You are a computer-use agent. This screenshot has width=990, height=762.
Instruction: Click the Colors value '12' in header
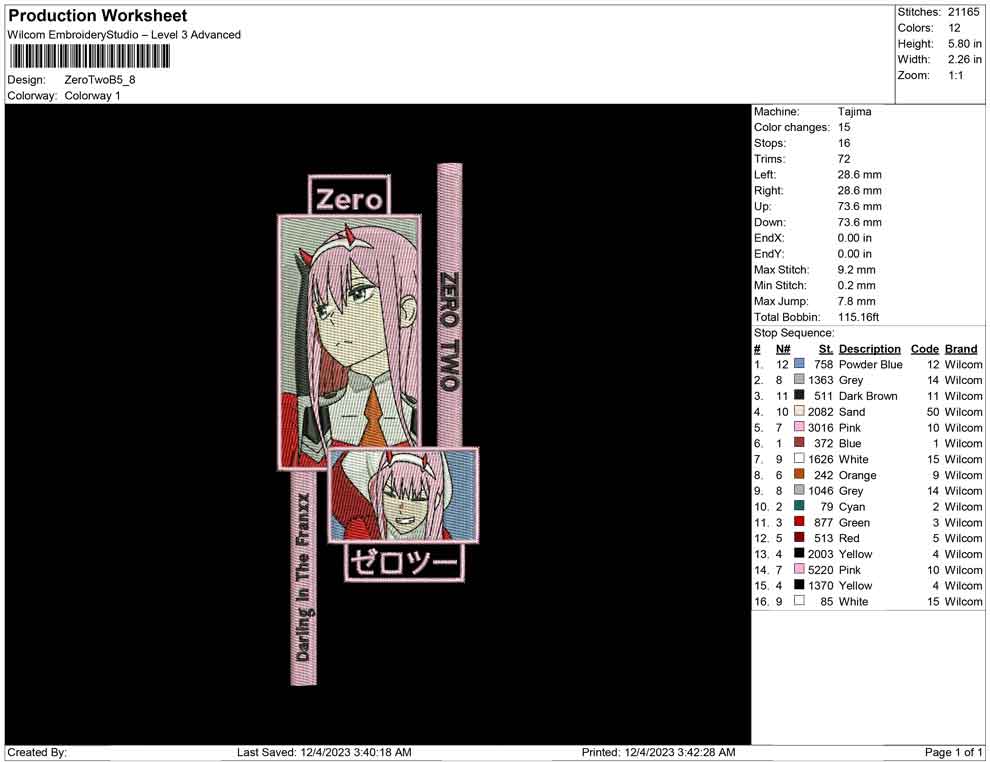(954, 28)
